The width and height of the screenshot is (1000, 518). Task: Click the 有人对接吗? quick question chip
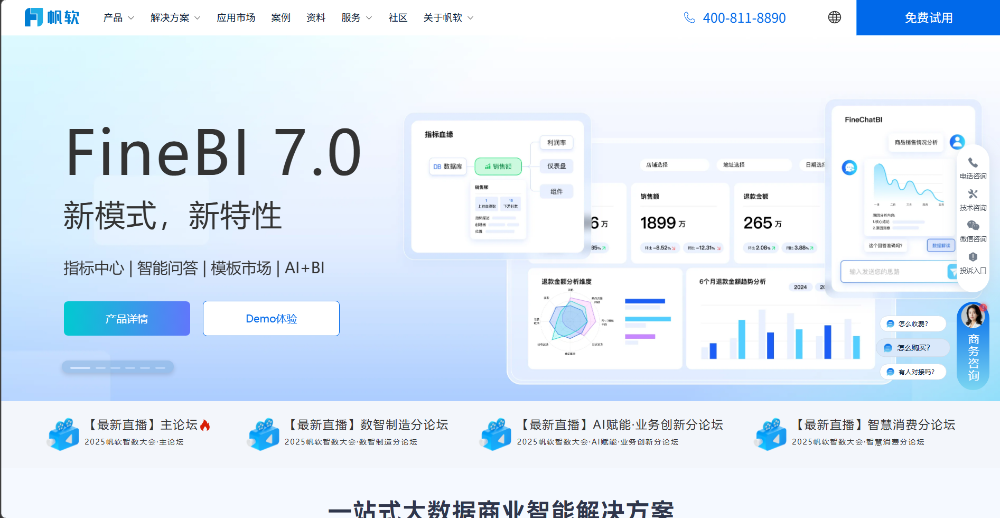(x=913, y=372)
